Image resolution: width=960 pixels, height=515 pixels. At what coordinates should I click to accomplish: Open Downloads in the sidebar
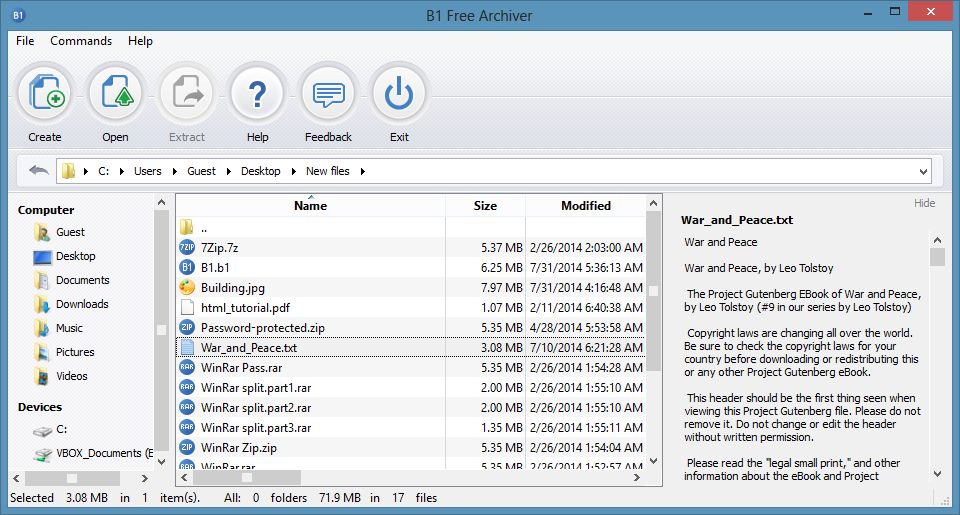click(82, 304)
